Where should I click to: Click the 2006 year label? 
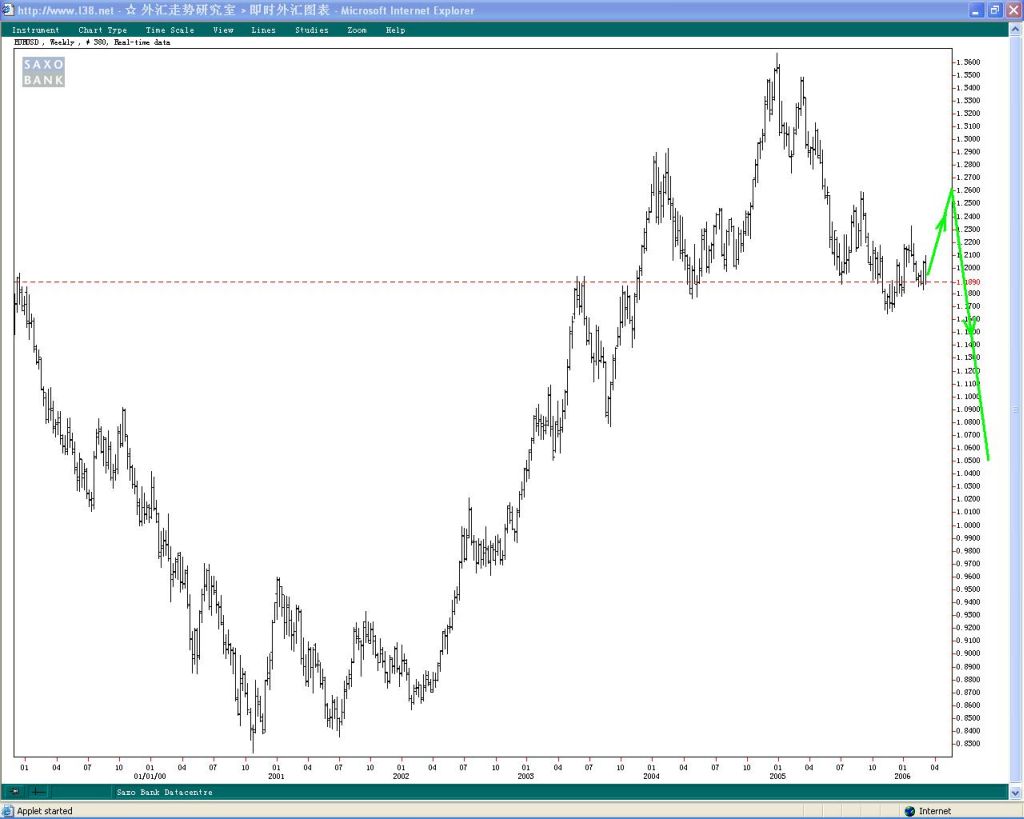click(903, 777)
